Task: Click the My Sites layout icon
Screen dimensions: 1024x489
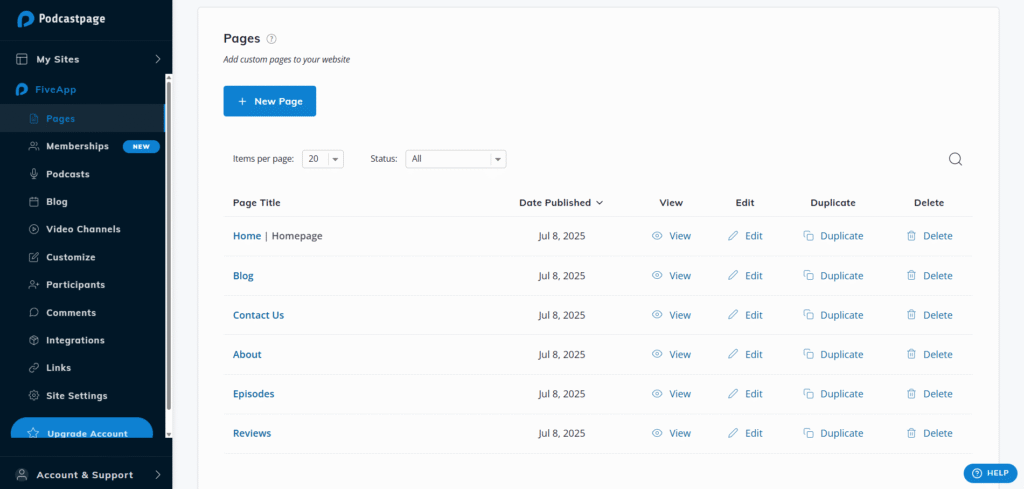Action: (x=22, y=59)
